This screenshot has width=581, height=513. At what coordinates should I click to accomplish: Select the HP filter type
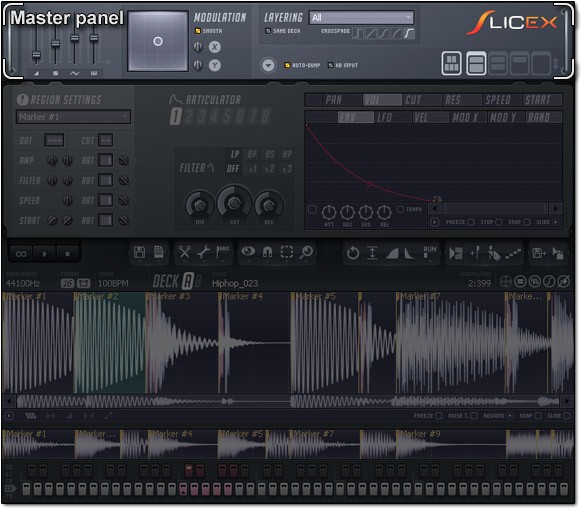287,154
